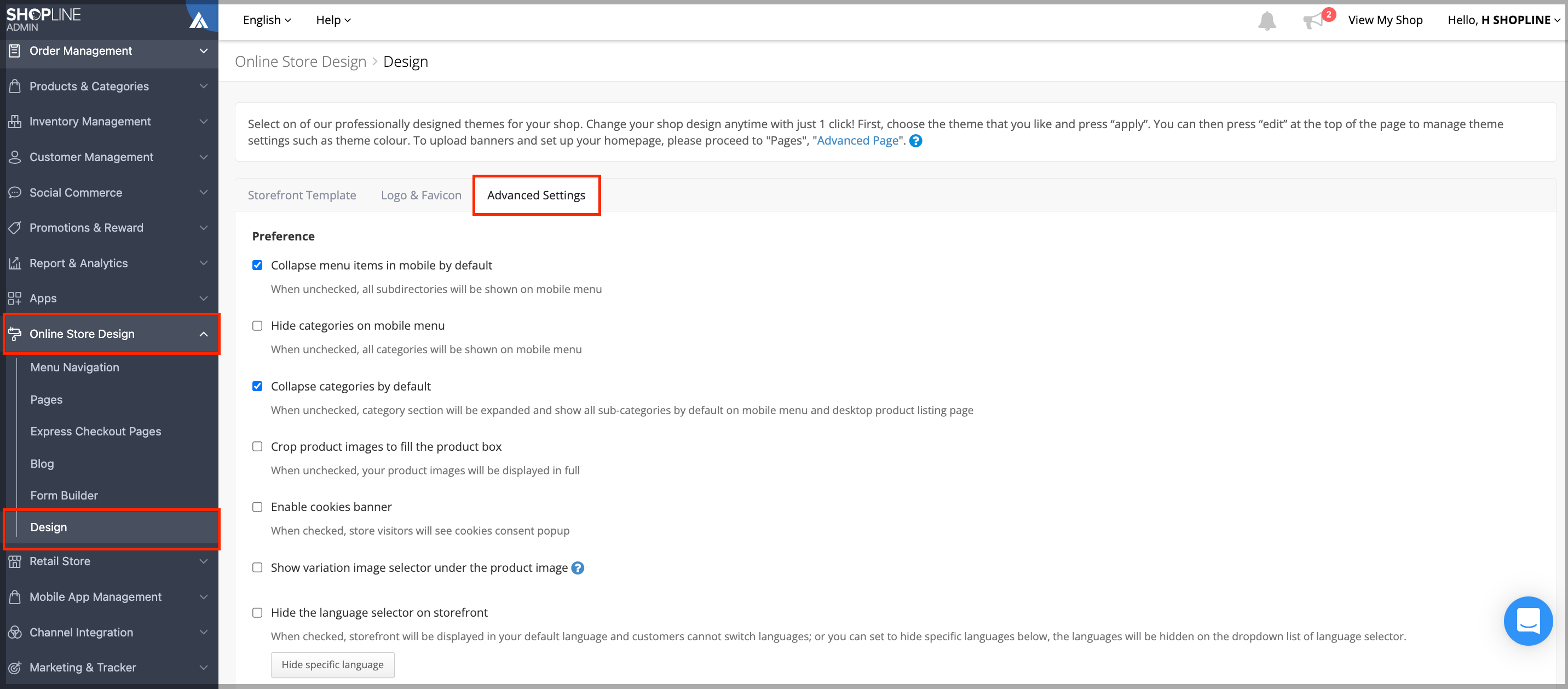This screenshot has height=689, width=1568.
Task: Click View My Shop link
Action: click(1385, 20)
